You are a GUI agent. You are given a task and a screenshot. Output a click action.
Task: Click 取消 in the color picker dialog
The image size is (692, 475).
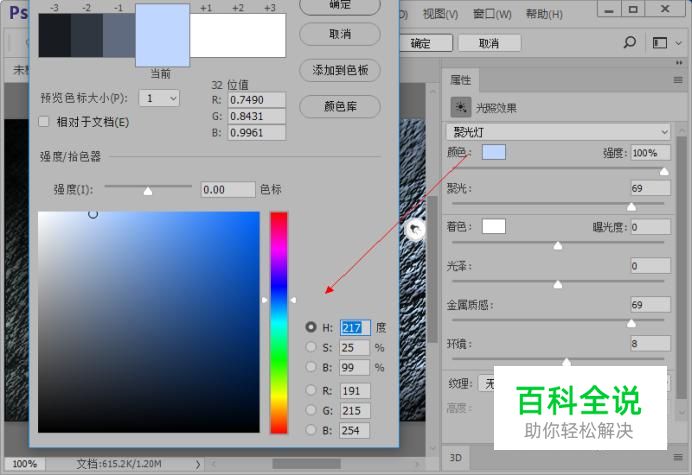[340, 34]
